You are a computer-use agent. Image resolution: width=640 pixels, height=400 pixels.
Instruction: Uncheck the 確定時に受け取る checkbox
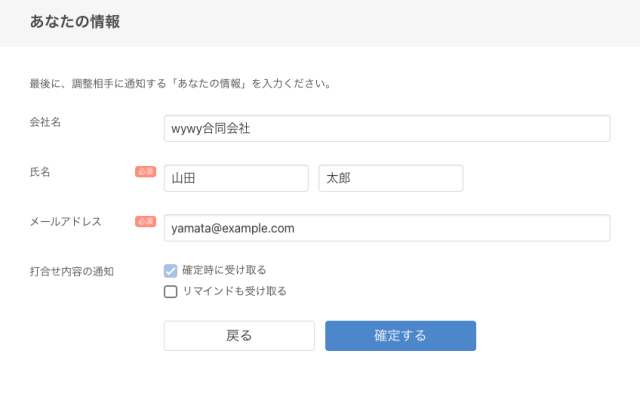[x=171, y=271]
